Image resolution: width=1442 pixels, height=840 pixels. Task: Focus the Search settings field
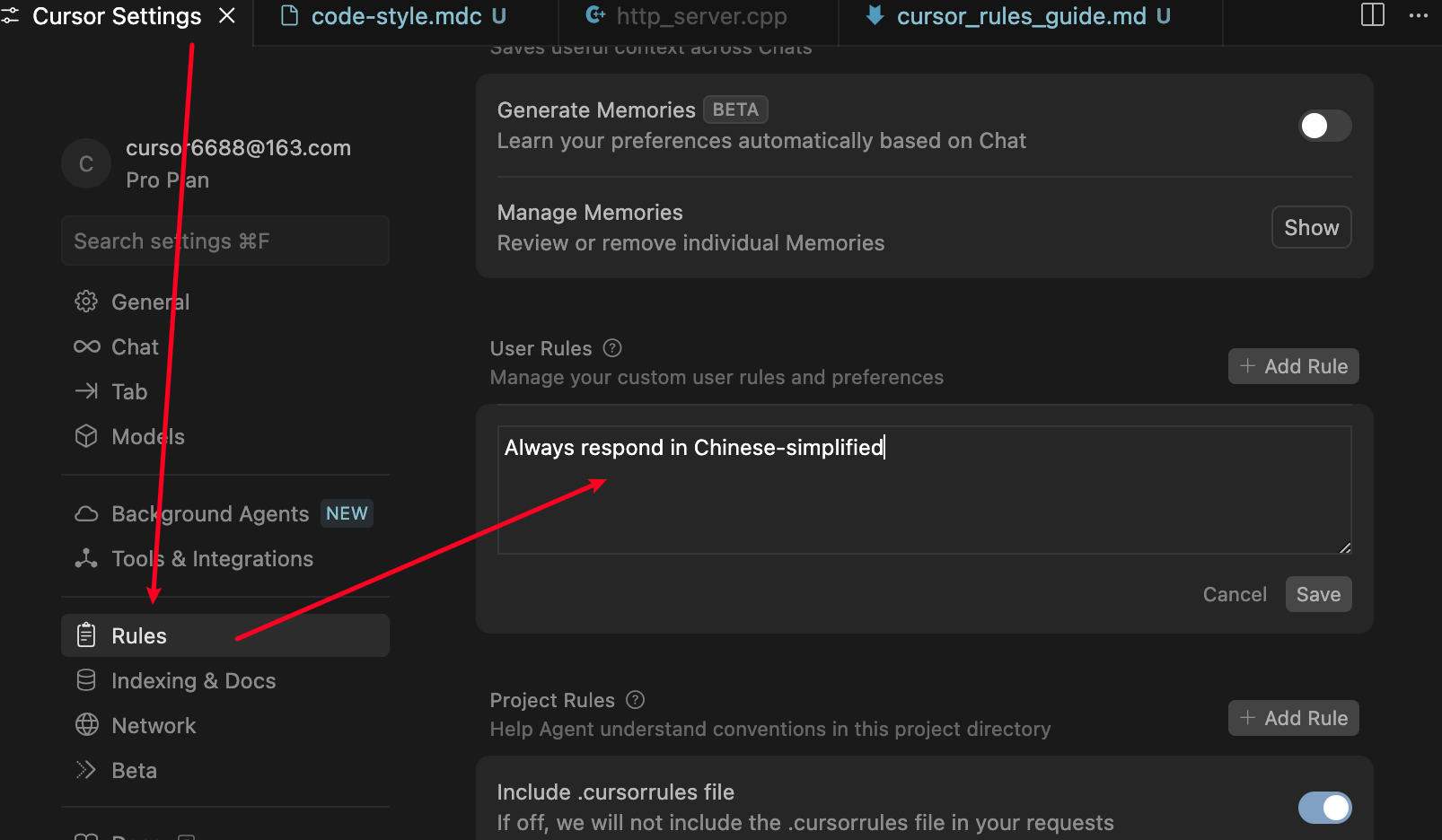coord(224,241)
